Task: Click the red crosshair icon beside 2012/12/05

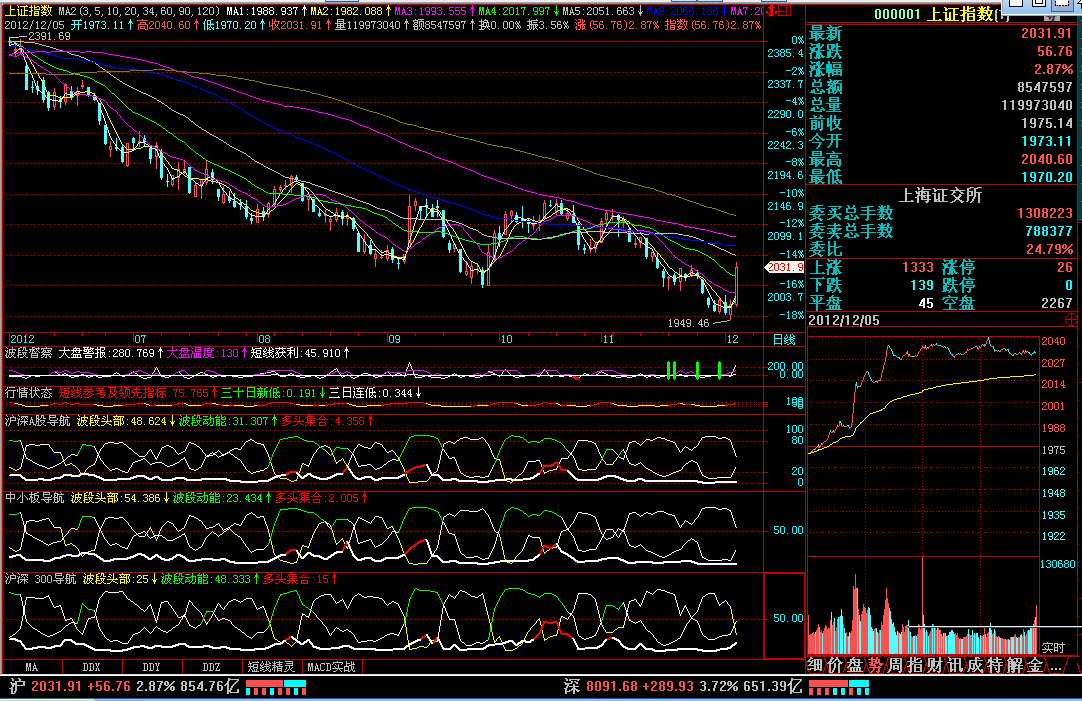Action: (1071, 319)
